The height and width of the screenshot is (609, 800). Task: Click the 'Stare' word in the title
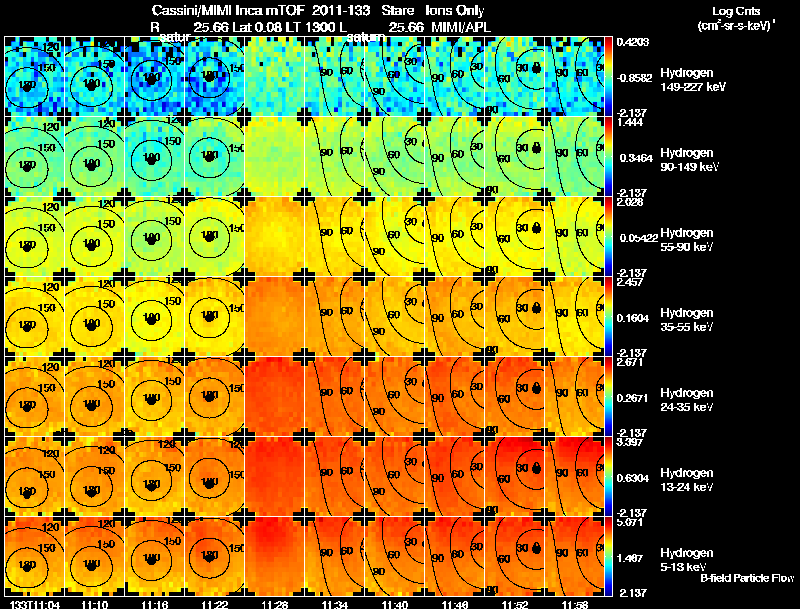tap(397, 11)
